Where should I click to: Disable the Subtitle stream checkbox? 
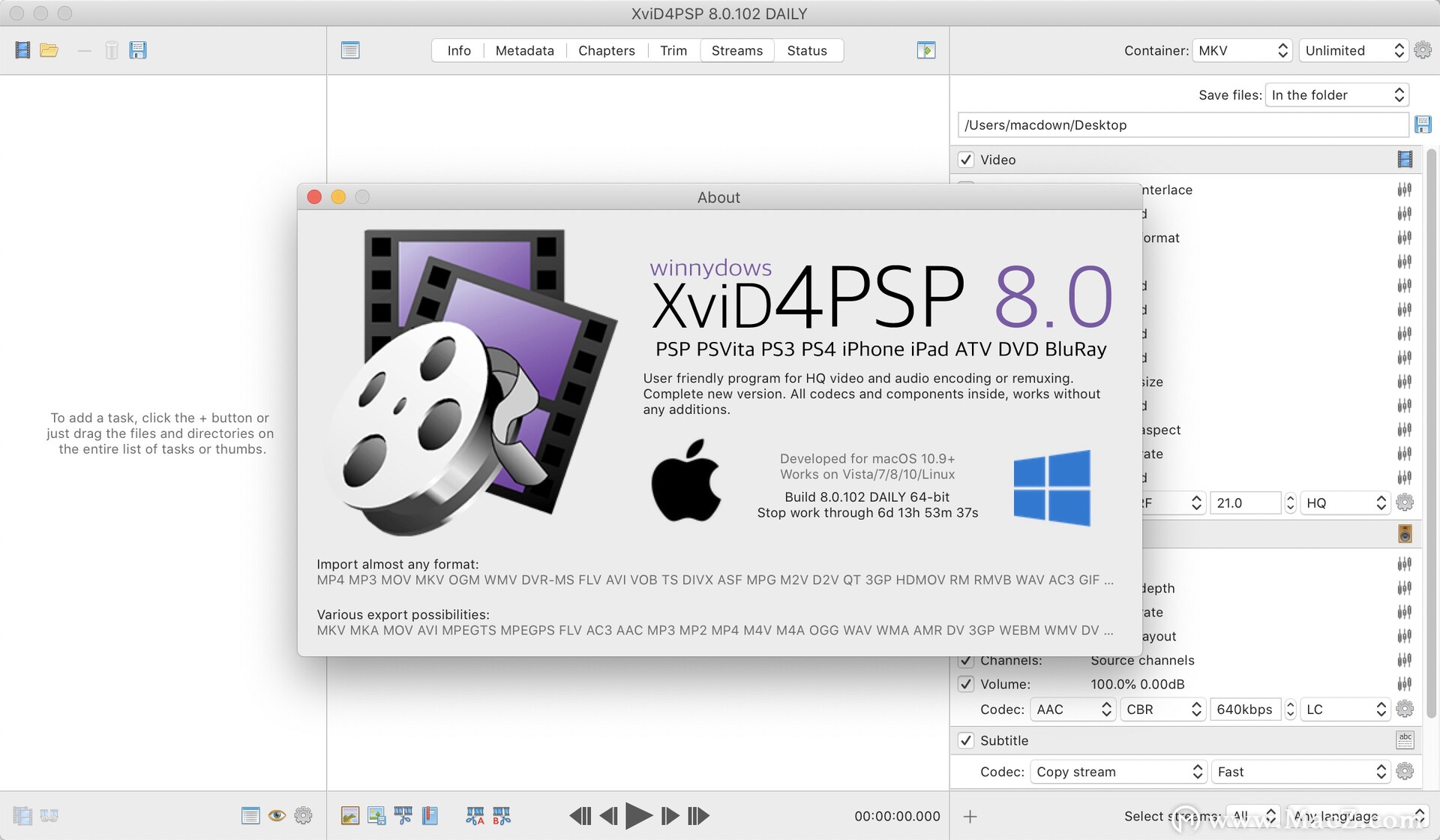(967, 740)
